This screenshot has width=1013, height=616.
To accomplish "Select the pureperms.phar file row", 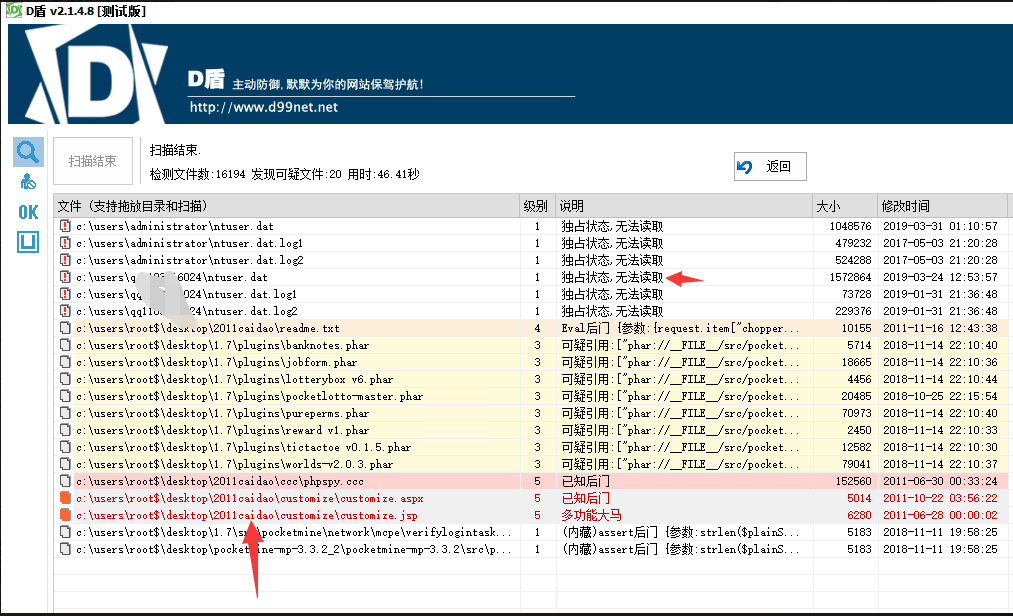I will (300, 413).
